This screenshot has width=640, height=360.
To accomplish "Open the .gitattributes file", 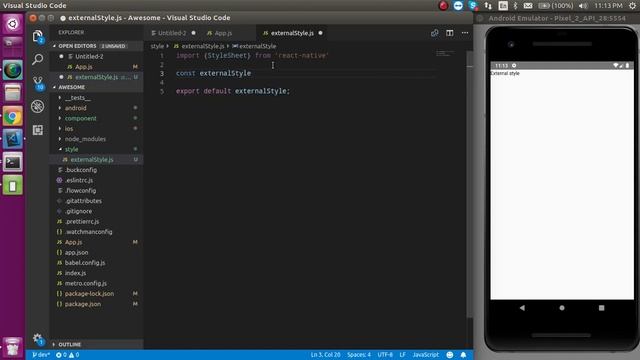I will (96, 201).
